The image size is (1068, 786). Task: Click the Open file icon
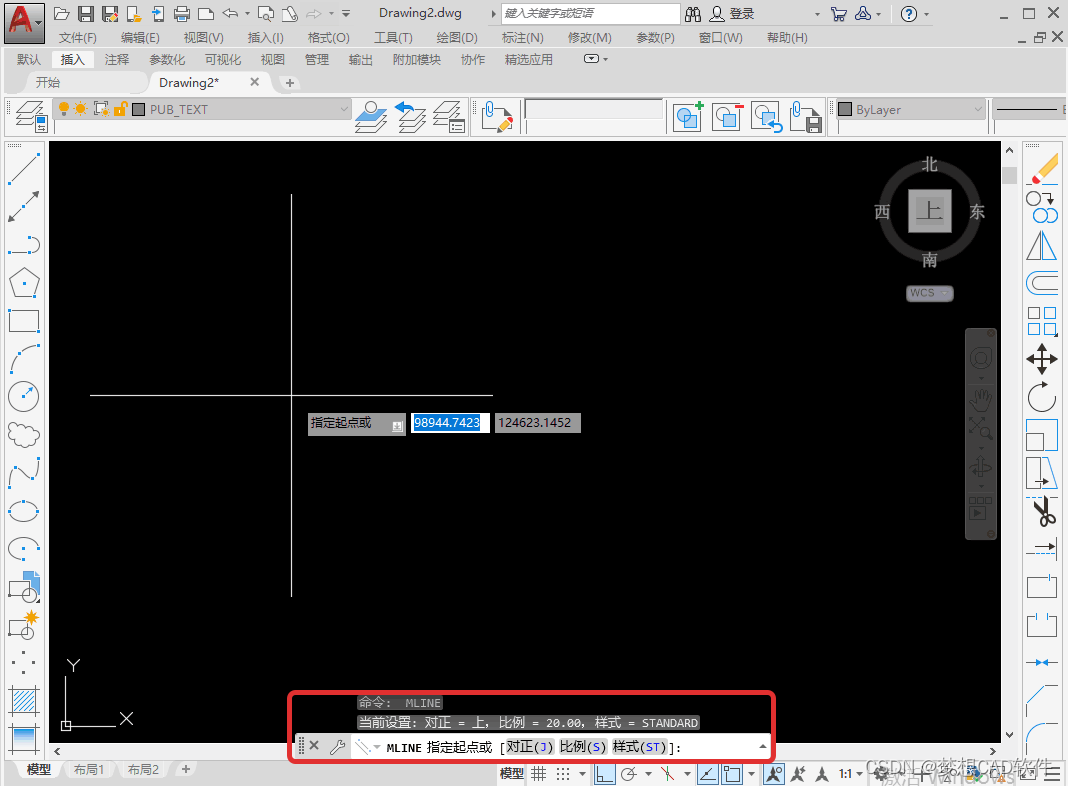[x=62, y=13]
